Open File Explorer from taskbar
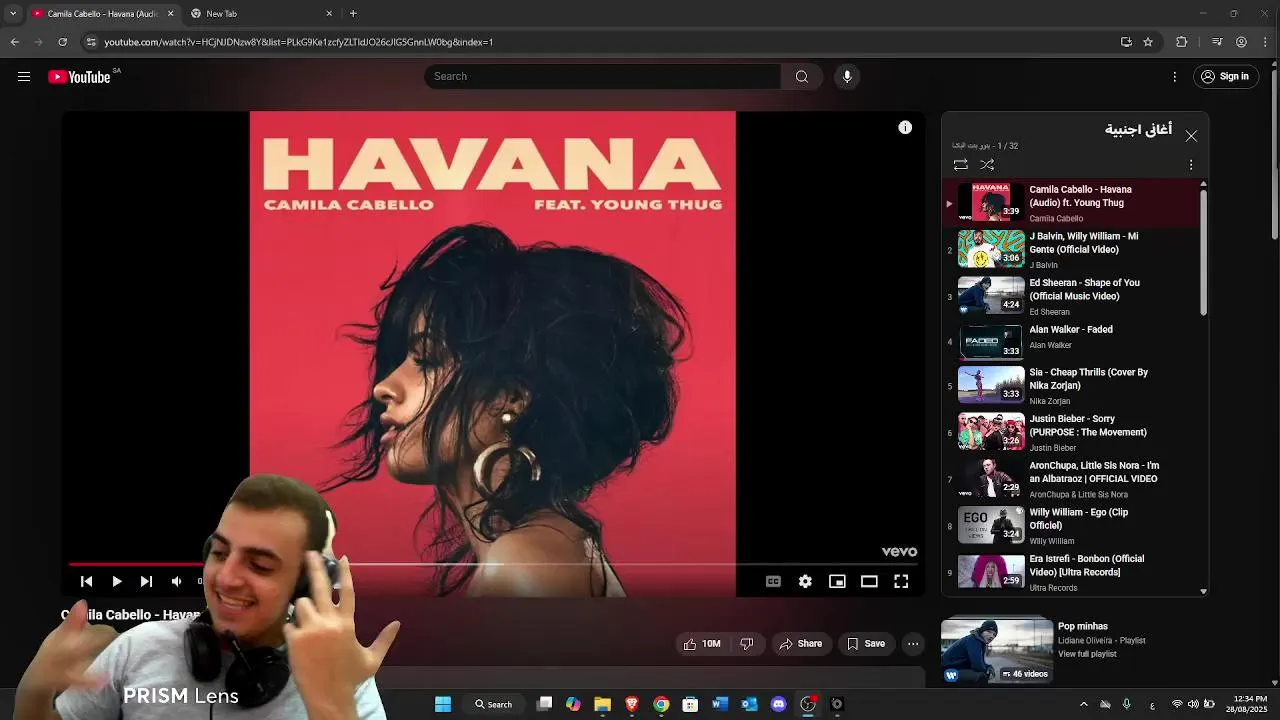Screen dimensions: 1280x720 [x=602, y=704]
